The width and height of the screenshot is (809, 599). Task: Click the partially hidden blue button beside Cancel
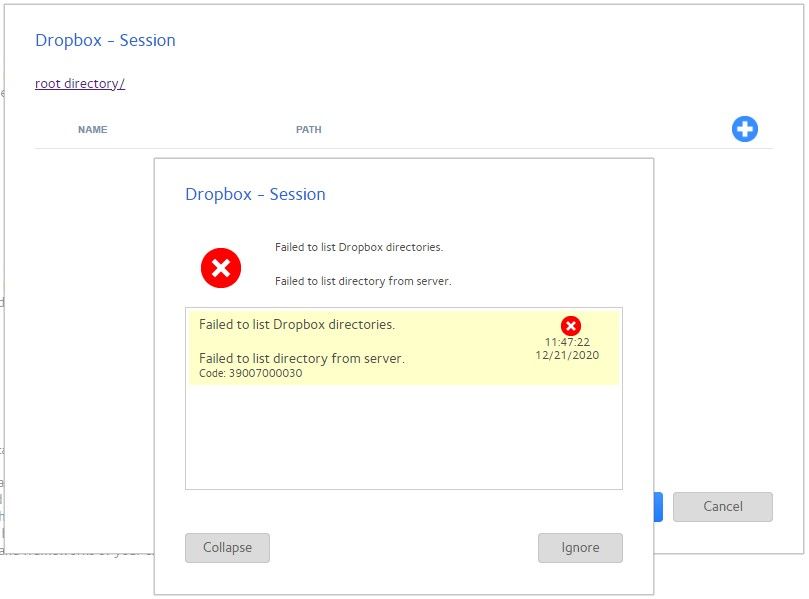pos(658,507)
